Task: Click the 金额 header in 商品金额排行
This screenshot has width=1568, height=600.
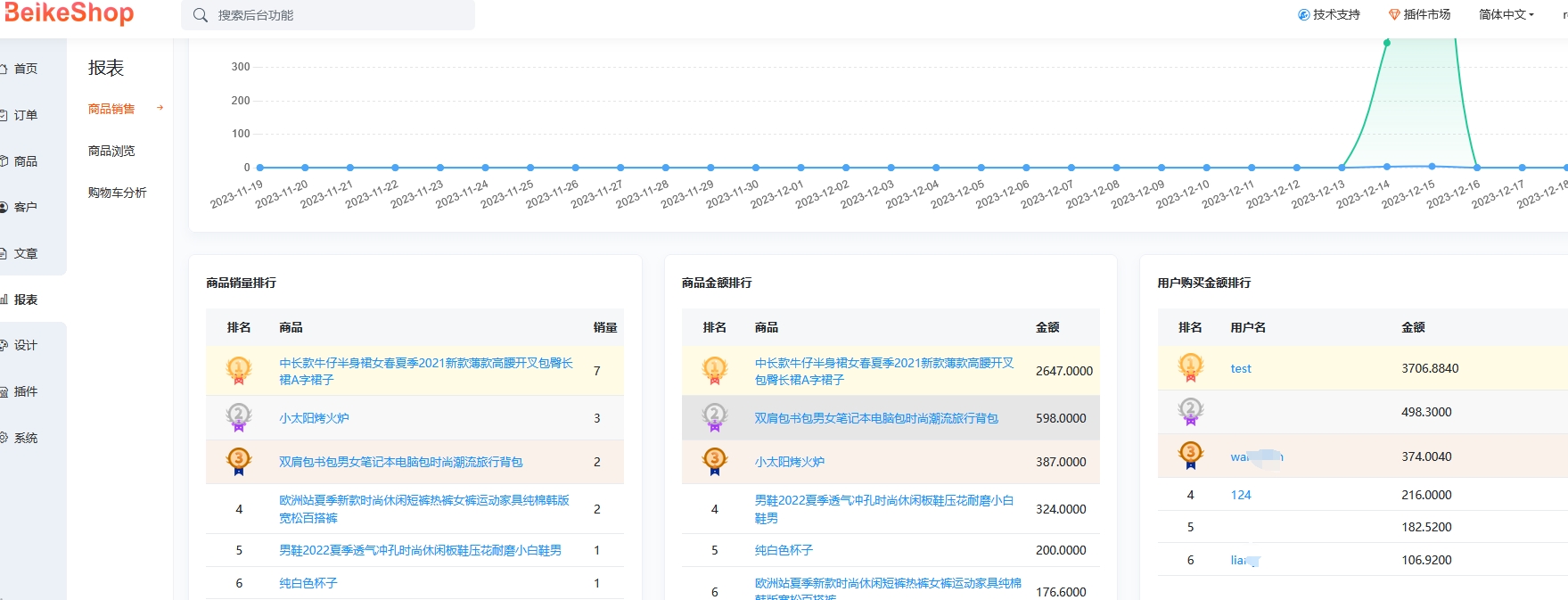Action: tap(1047, 327)
